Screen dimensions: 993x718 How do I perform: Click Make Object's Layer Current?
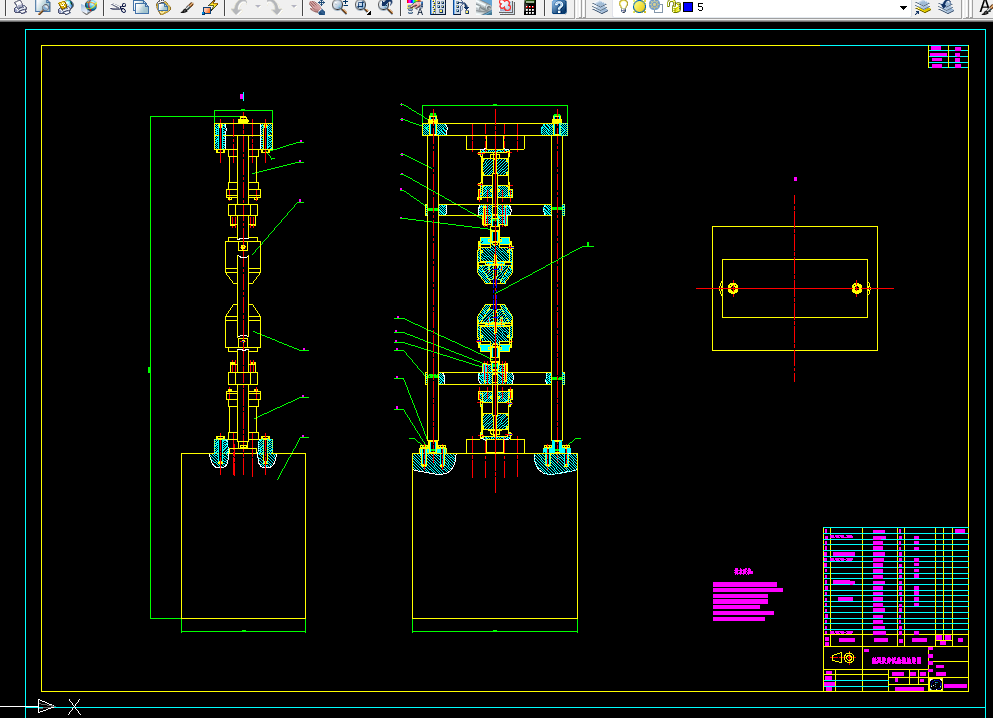pos(923,7)
